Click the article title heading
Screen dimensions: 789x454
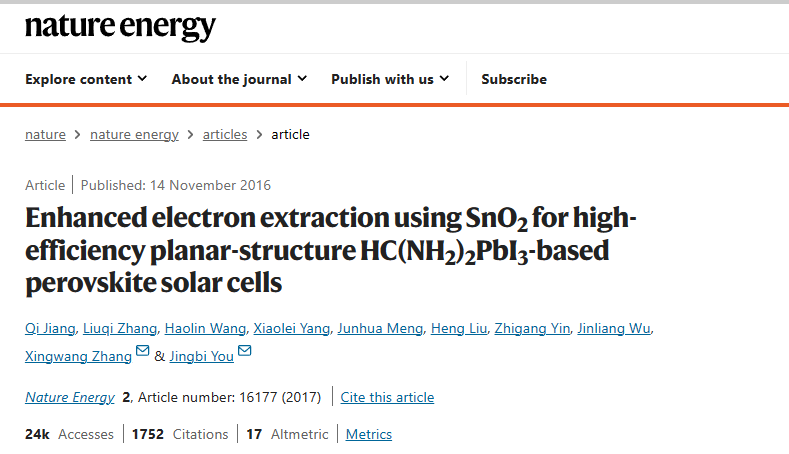tap(317, 250)
